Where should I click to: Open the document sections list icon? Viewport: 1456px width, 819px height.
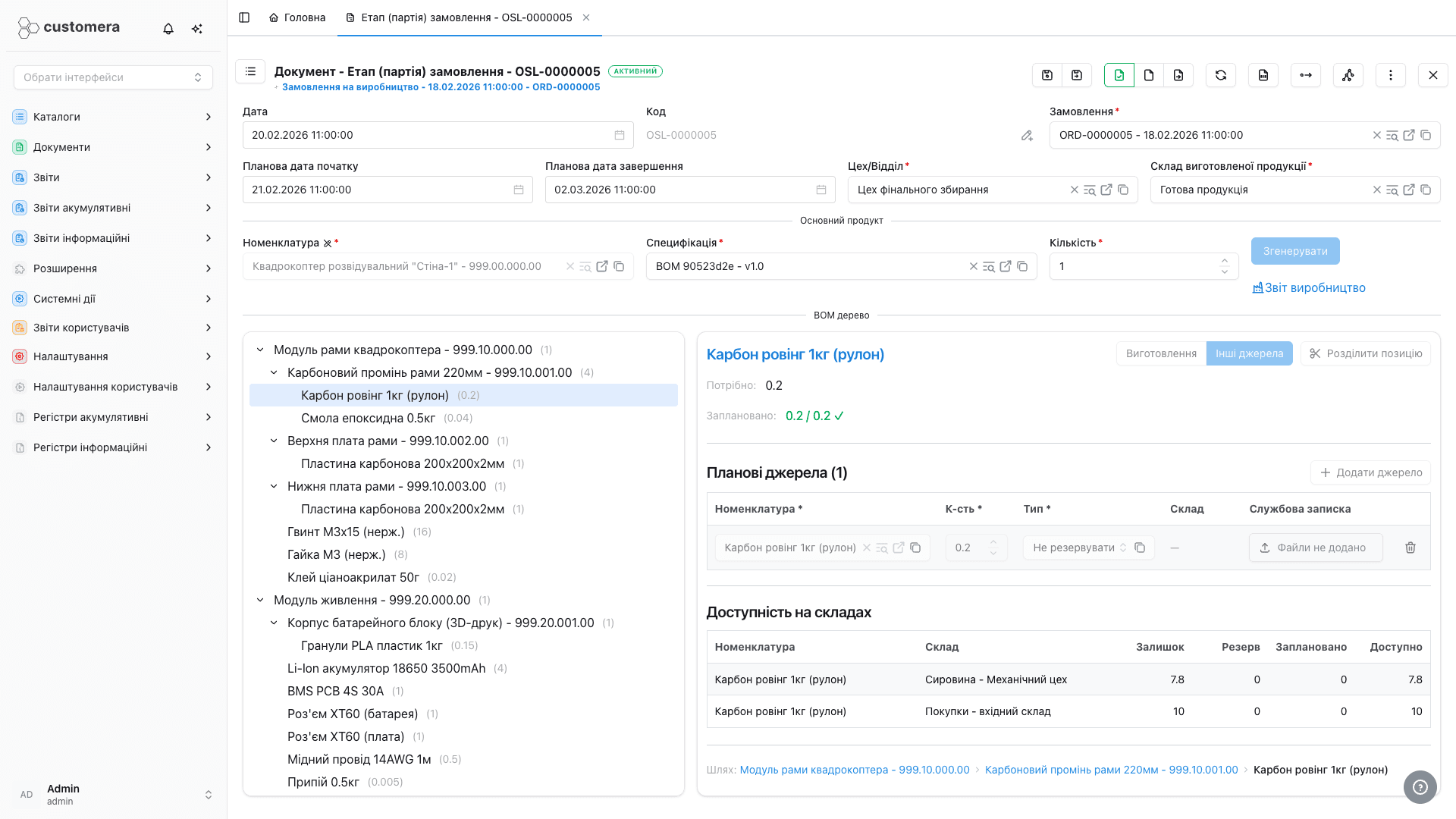click(250, 71)
